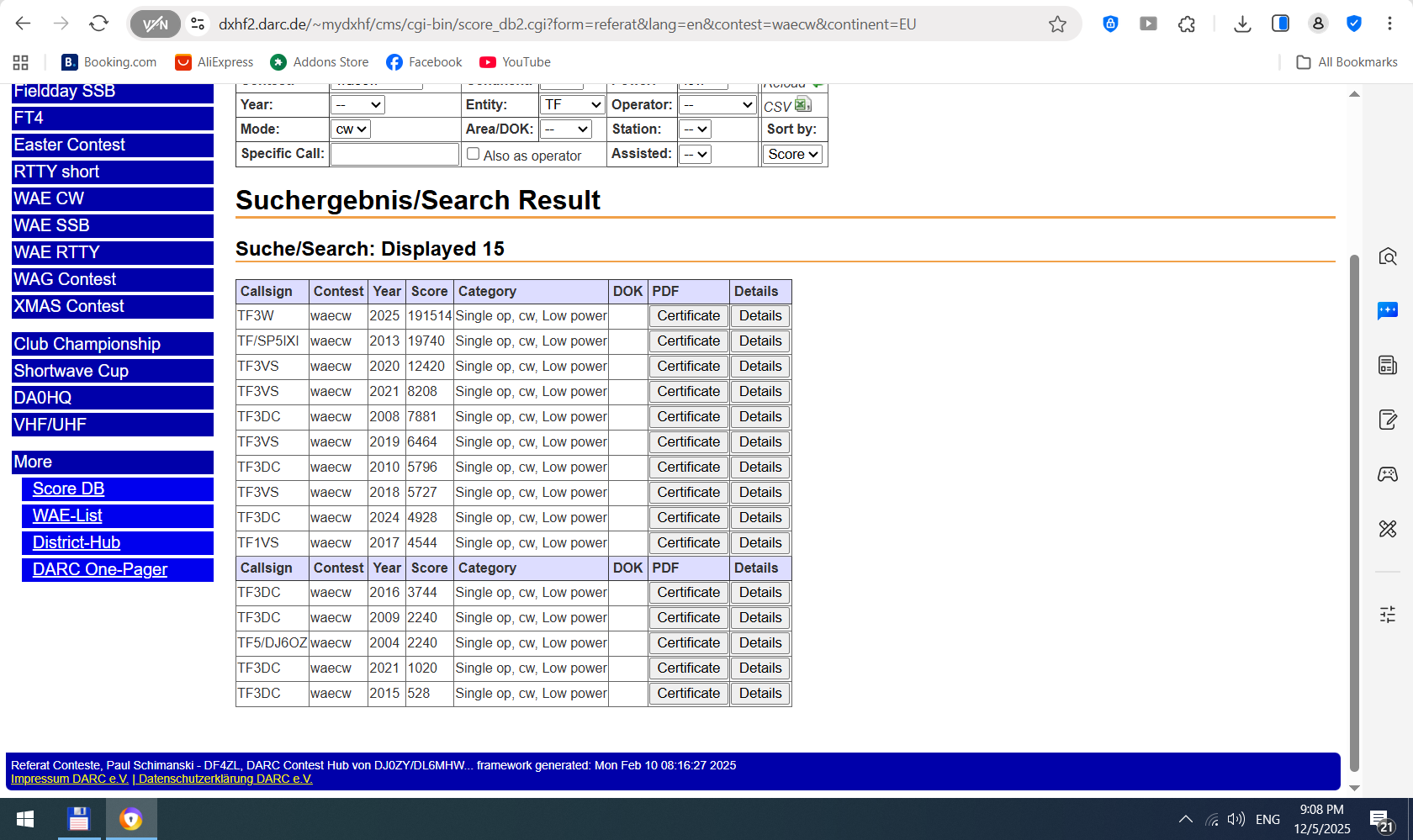Click the VPN badge in address bar
Screen dimensions: 1413x840
[x=156, y=24]
